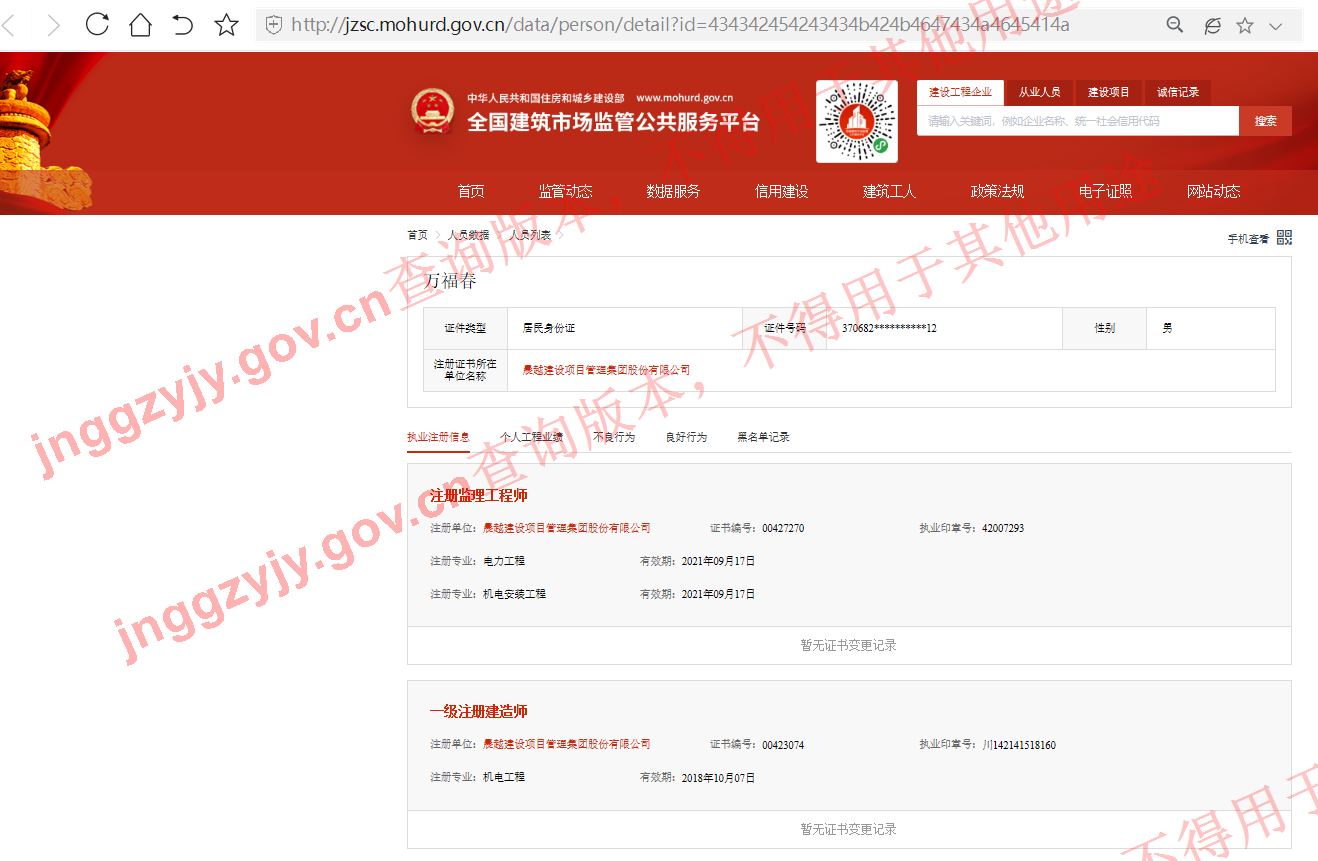This screenshot has width=1318, height=861.
Task: Select the 建设项目 search tab
Action: coord(1108,92)
